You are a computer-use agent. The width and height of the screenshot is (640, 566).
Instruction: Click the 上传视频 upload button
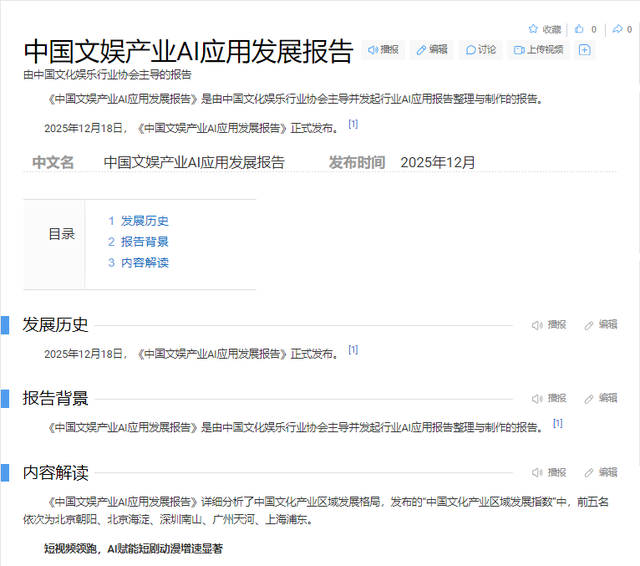click(x=537, y=50)
